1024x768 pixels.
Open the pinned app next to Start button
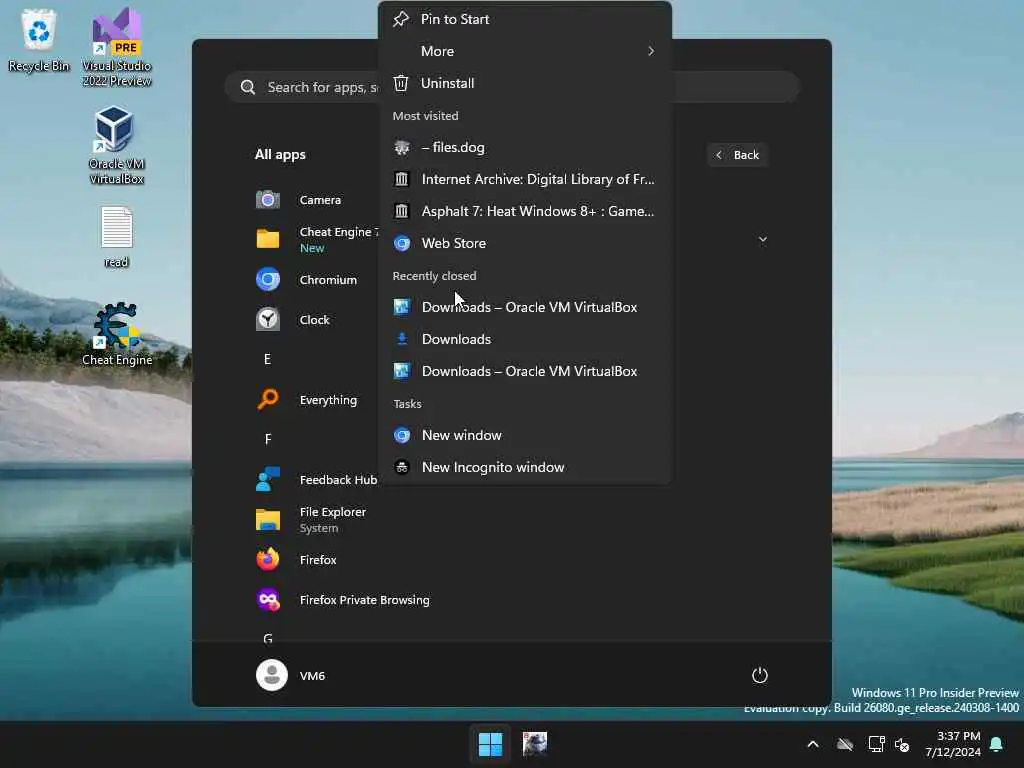(534, 744)
